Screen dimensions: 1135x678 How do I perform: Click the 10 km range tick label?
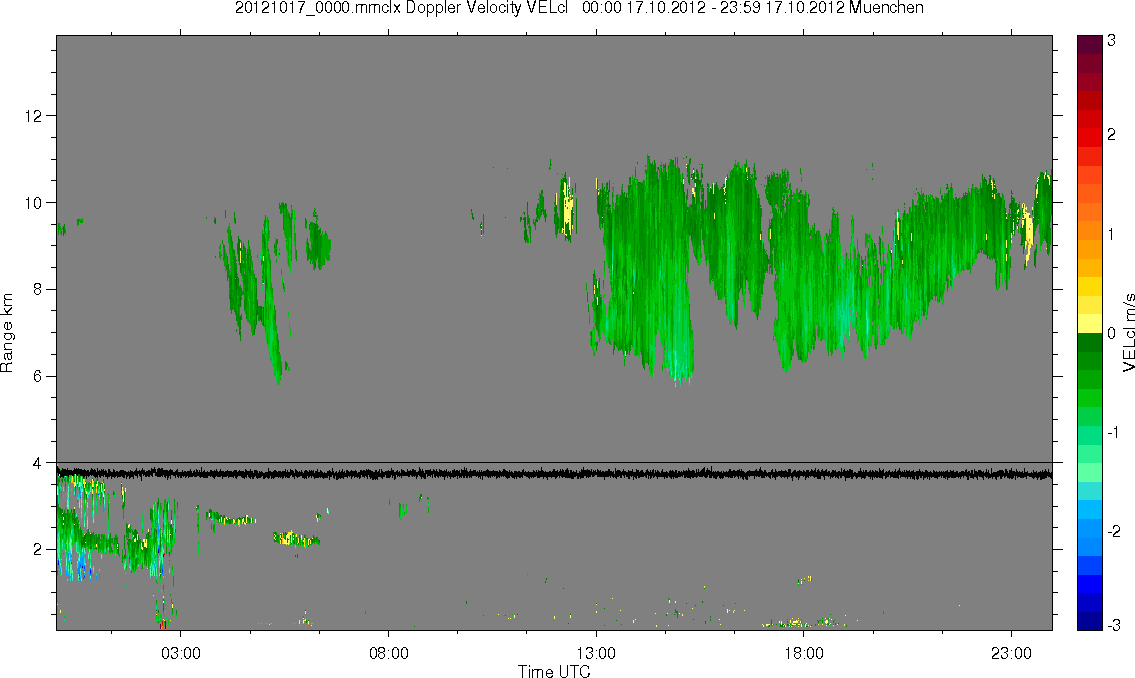[33, 203]
